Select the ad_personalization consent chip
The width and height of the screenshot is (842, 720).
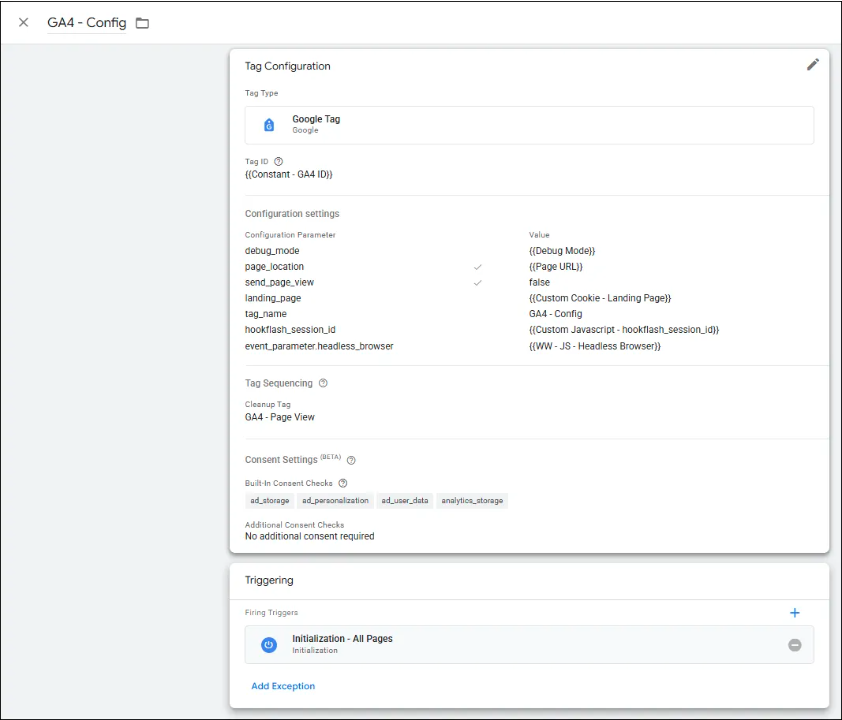click(335, 501)
